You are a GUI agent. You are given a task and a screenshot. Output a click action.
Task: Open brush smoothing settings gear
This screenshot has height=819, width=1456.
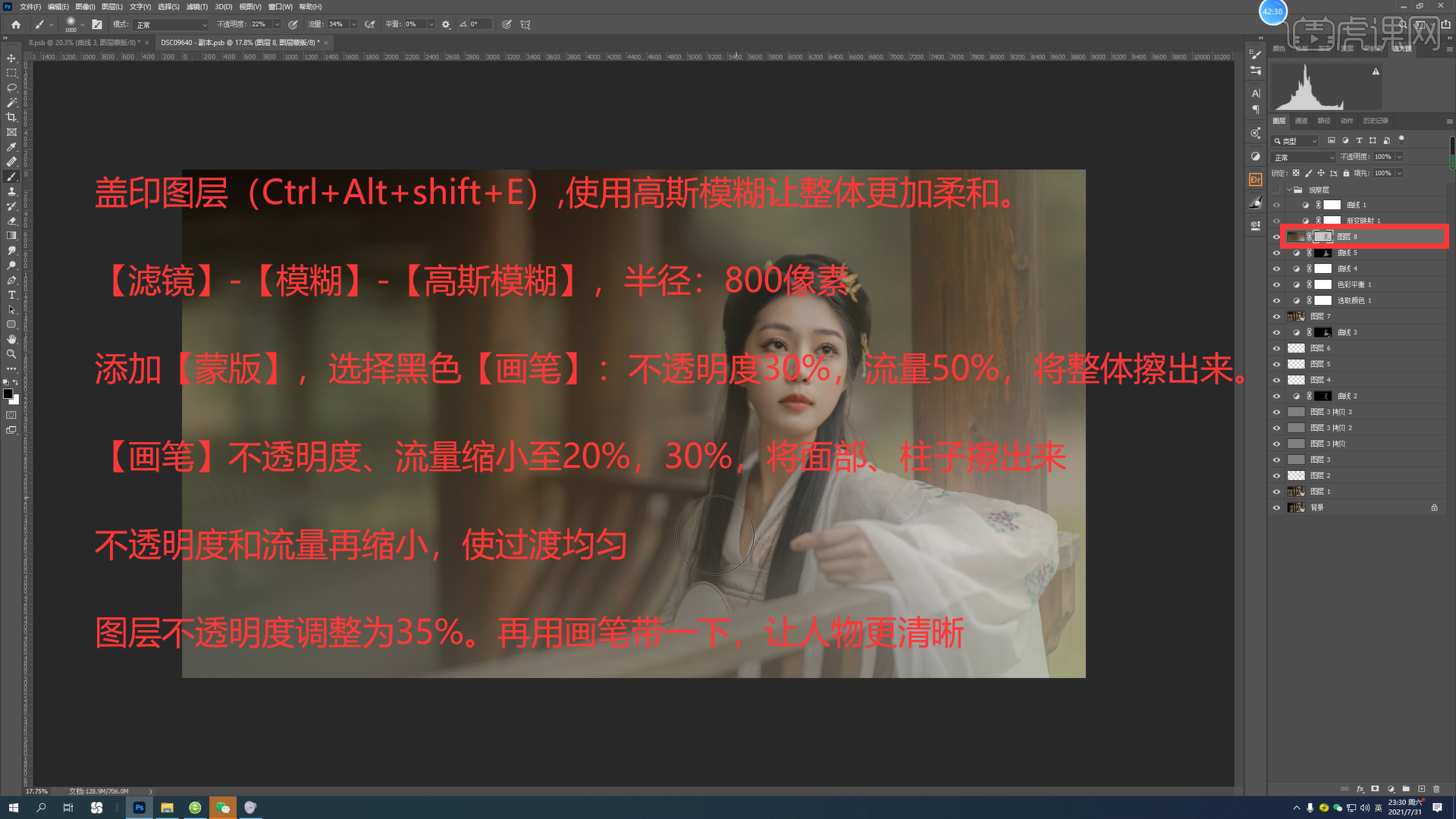[446, 24]
